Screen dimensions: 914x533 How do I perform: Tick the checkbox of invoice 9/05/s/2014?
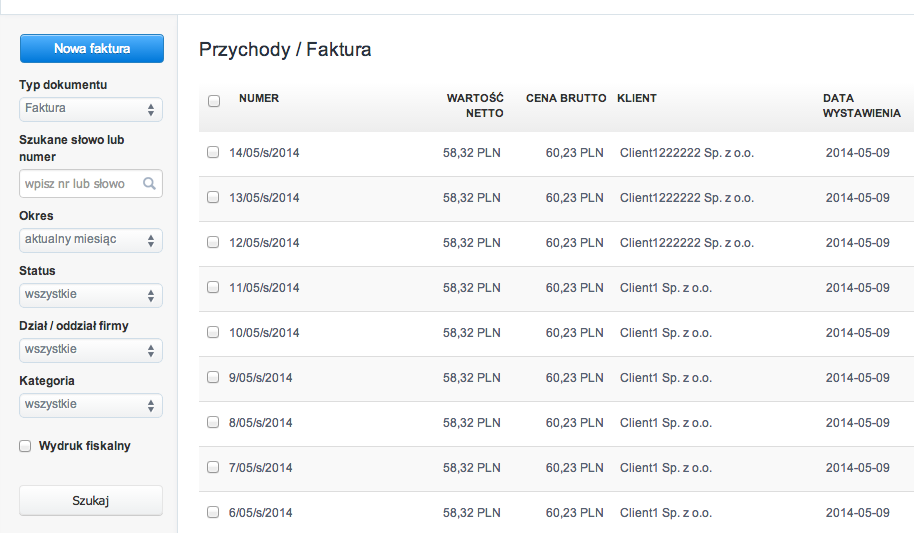213,377
